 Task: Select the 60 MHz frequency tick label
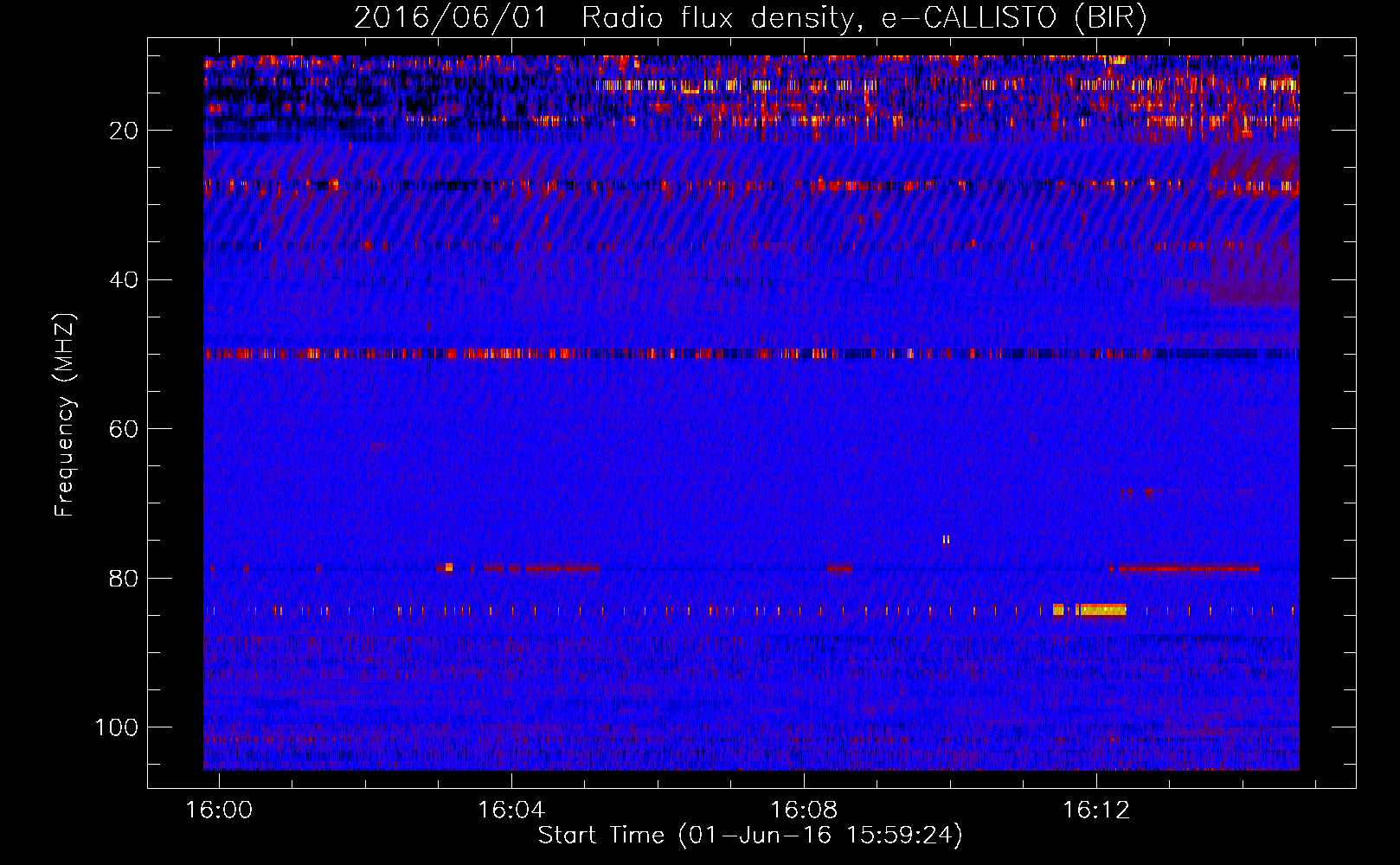[x=124, y=429]
